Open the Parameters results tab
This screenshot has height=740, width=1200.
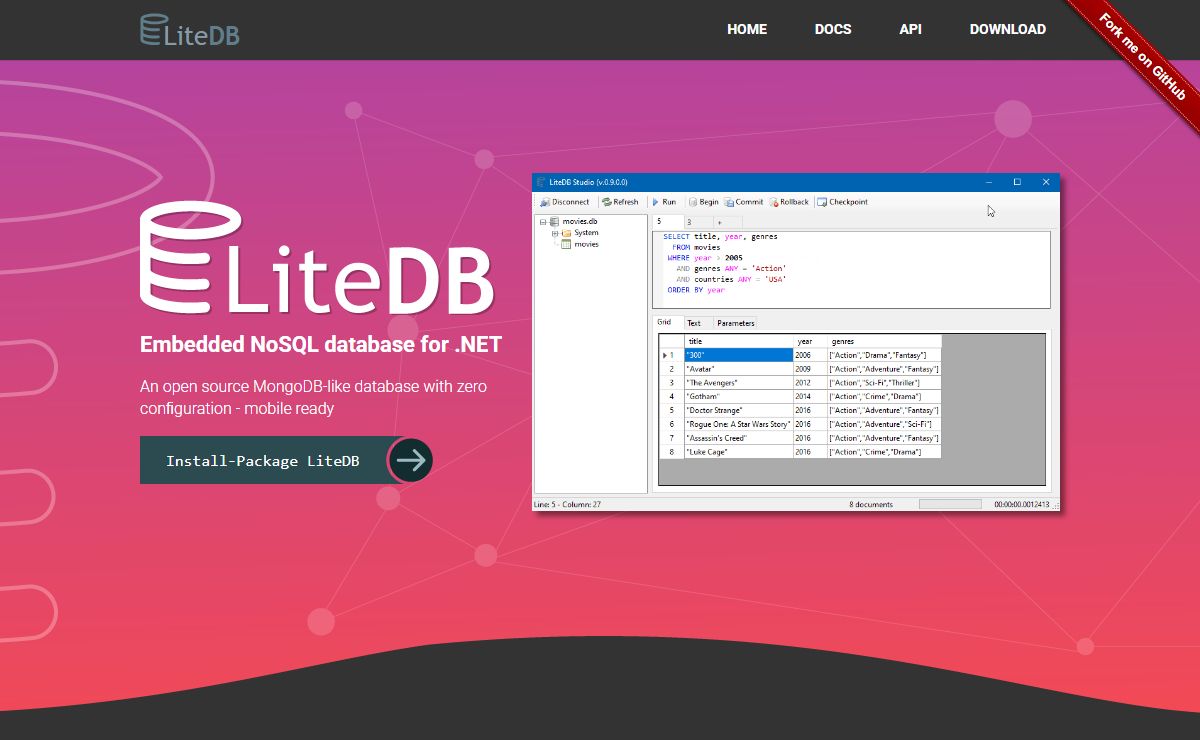[735, 323]
